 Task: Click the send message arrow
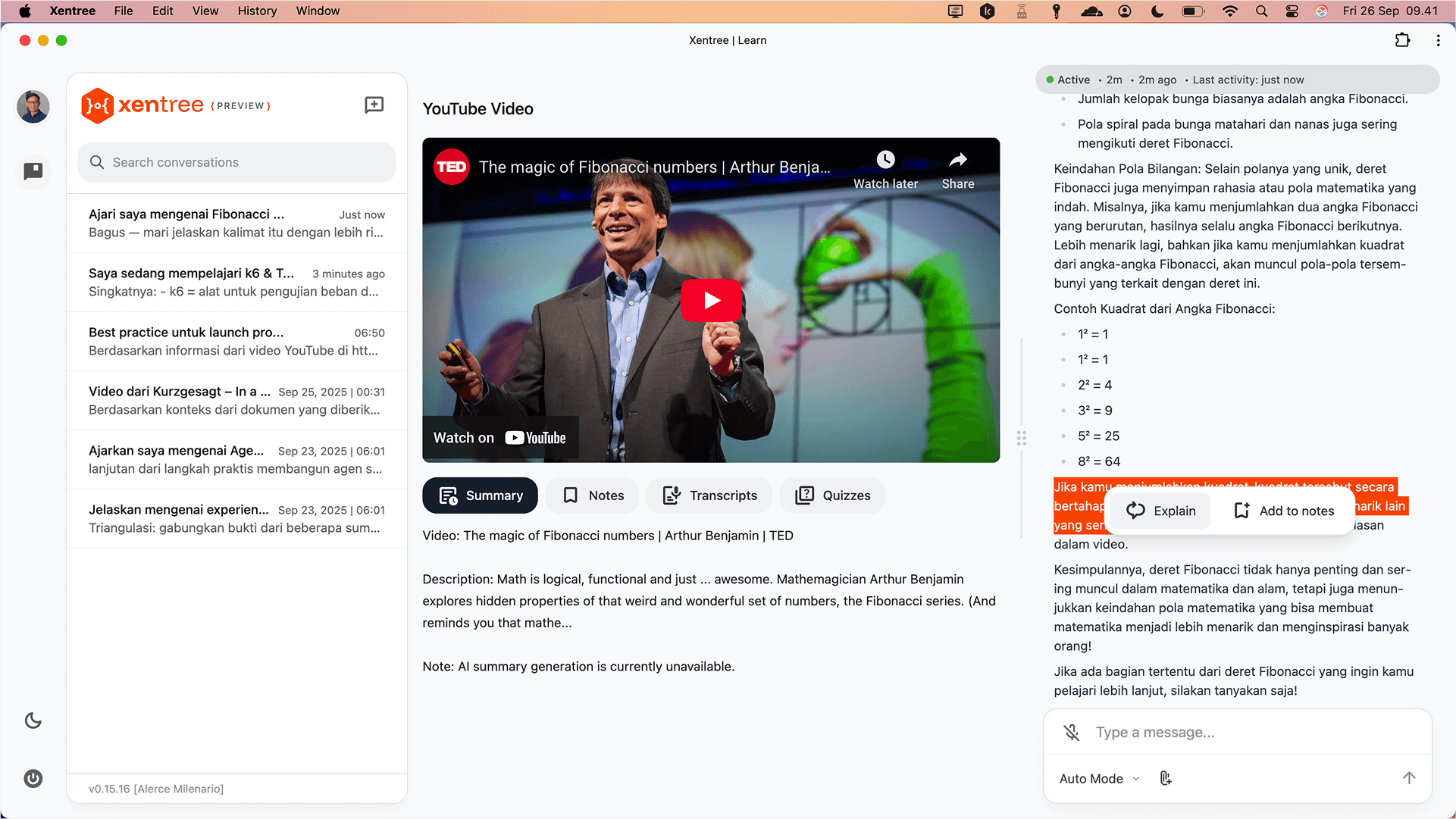pyautogui.click(x=1408, y=778)
